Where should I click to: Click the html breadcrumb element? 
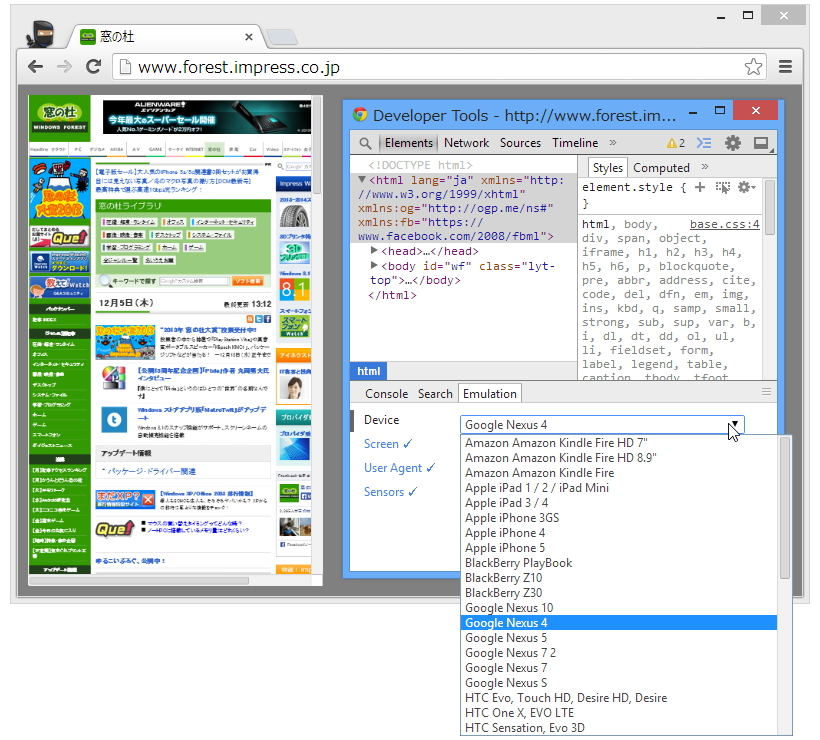(x=369, y=371)
